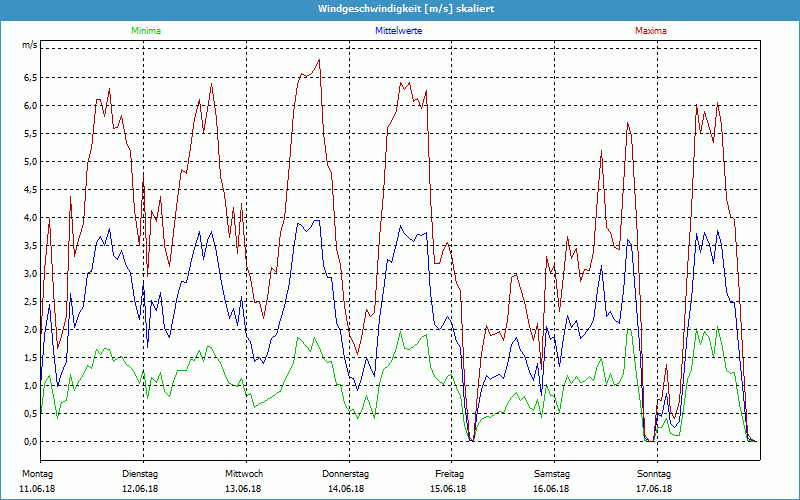Image resolution: width=800 pixels, height=500 pixels.
Task: Click the '12.06.18' date label
Action: (x=140, y=489)
